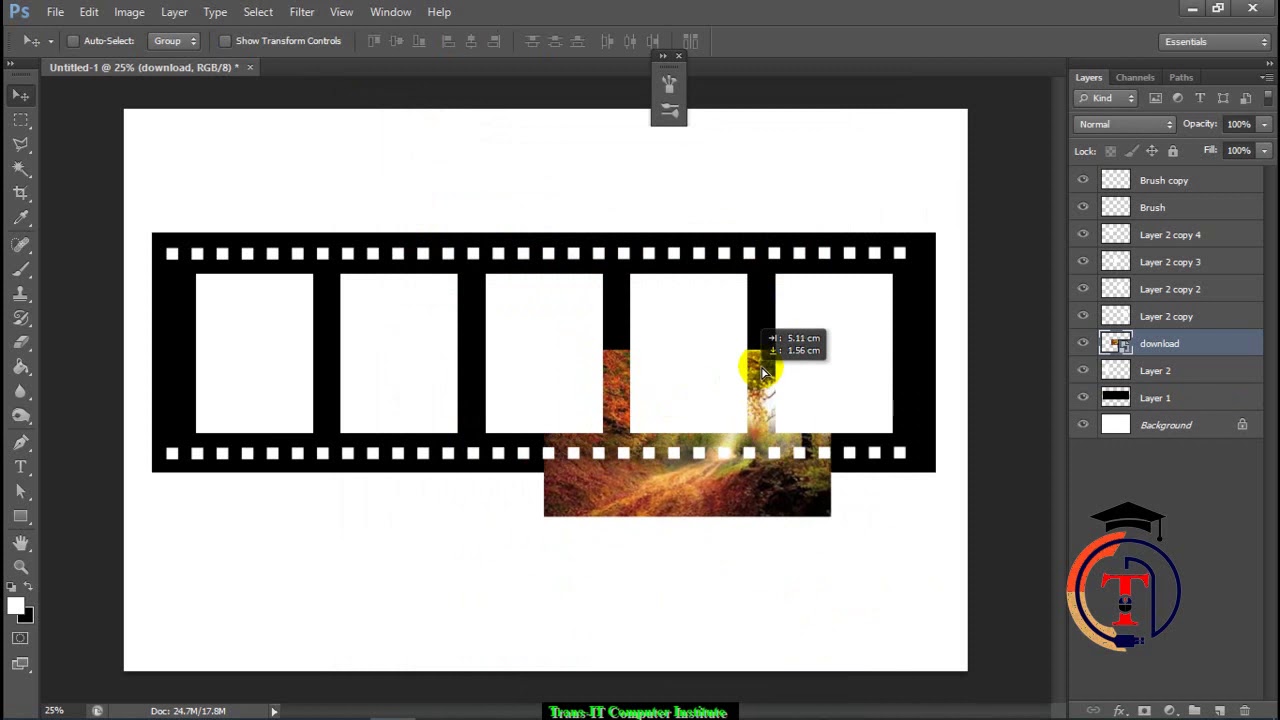1280x720 pixels.
Task: Select the Eyedropper tool
Action: 21,218
